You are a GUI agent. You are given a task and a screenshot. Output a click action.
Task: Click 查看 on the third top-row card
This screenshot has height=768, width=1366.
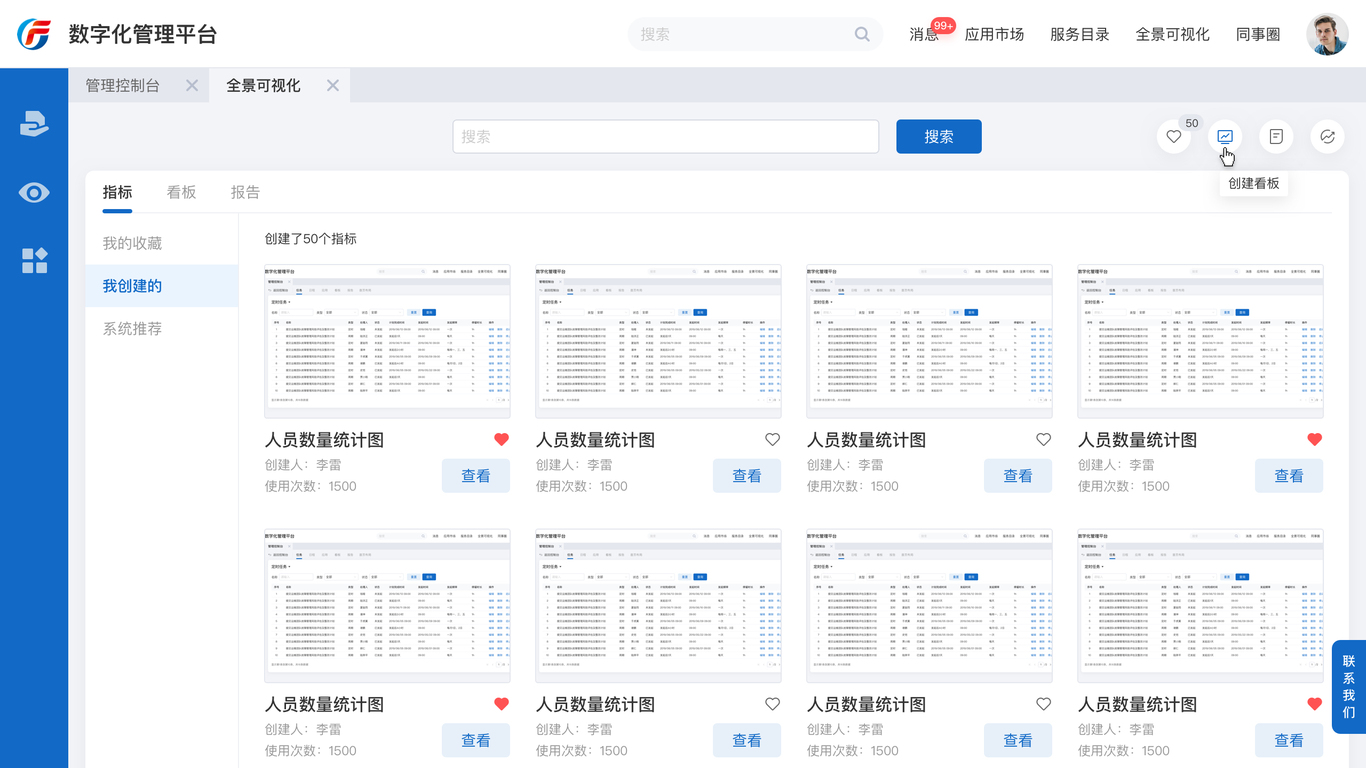click(1018, 476)
